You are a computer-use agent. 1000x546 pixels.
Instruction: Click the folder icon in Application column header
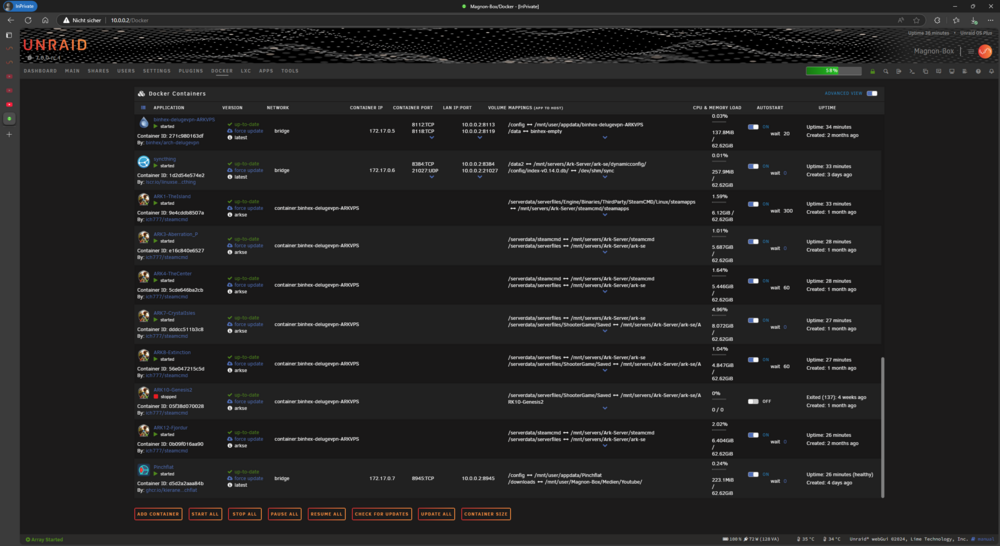143,108
